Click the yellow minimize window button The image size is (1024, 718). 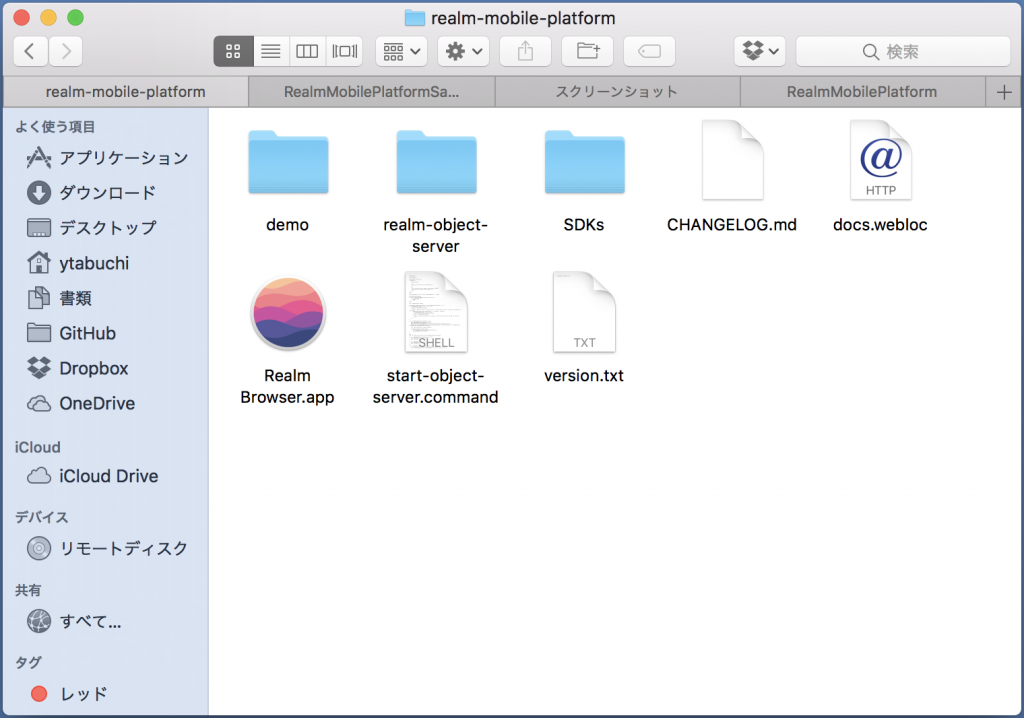click(48, 18)
